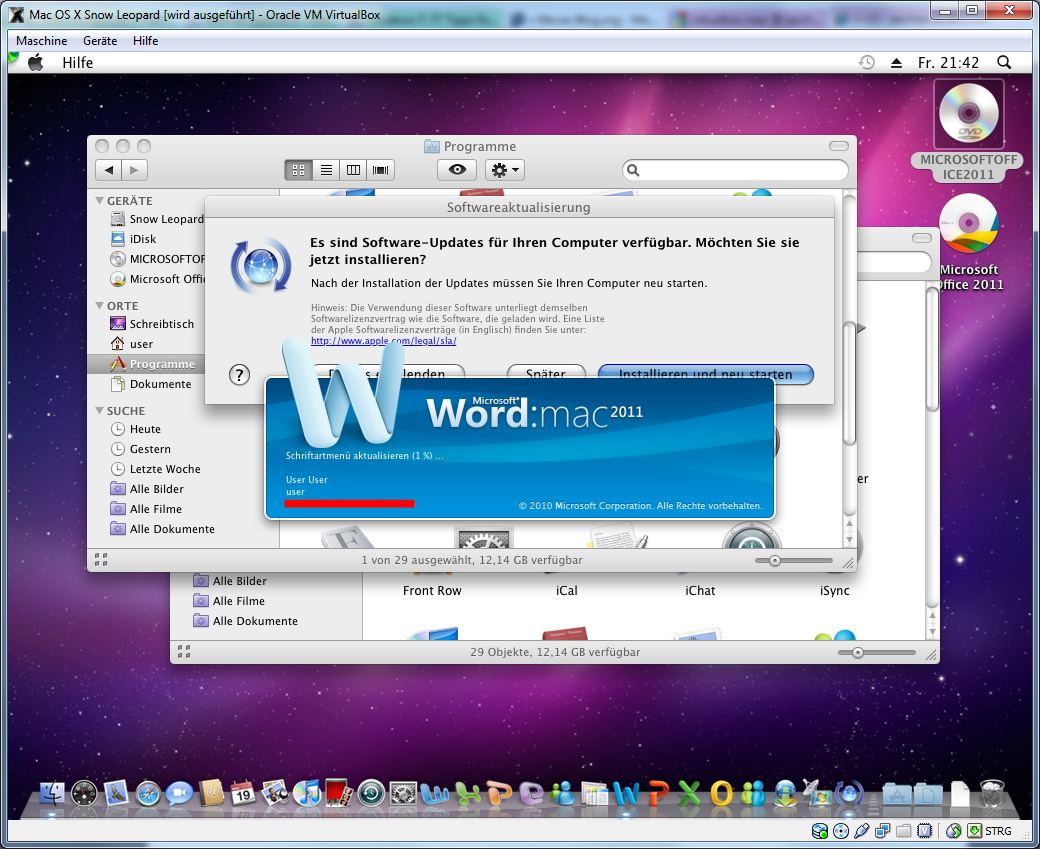This screenshot has height=849, width=1040.
Task: Open Trash in the Dock
Action: click(992, 793)
